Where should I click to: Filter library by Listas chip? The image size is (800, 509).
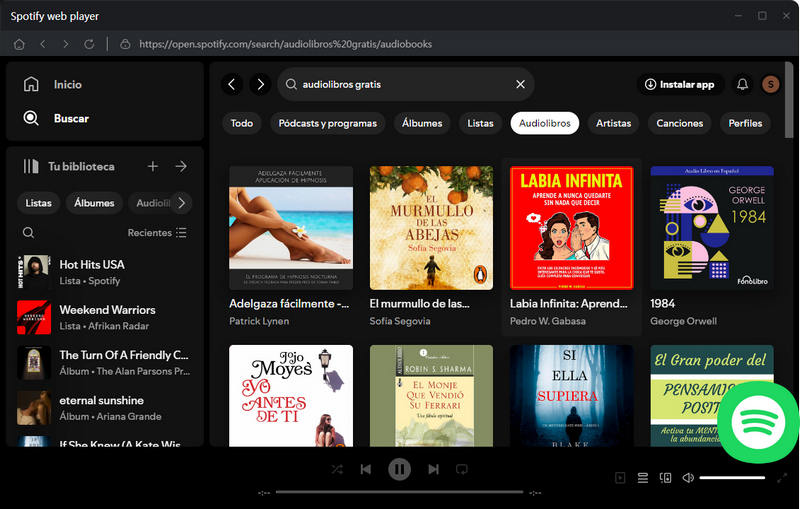pyautogui.click(x=38, y=203)
